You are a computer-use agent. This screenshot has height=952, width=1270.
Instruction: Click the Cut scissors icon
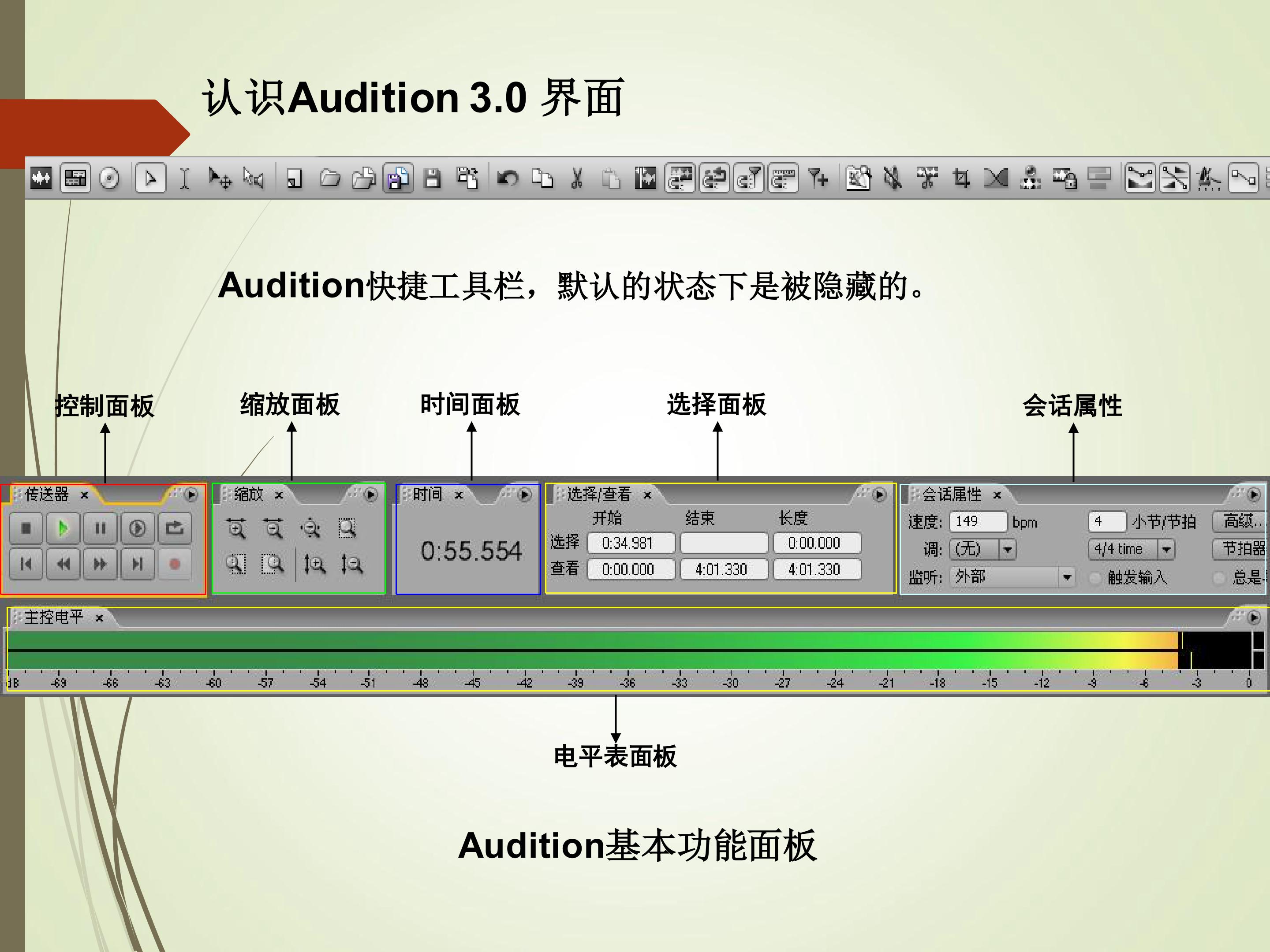[576, 178]
